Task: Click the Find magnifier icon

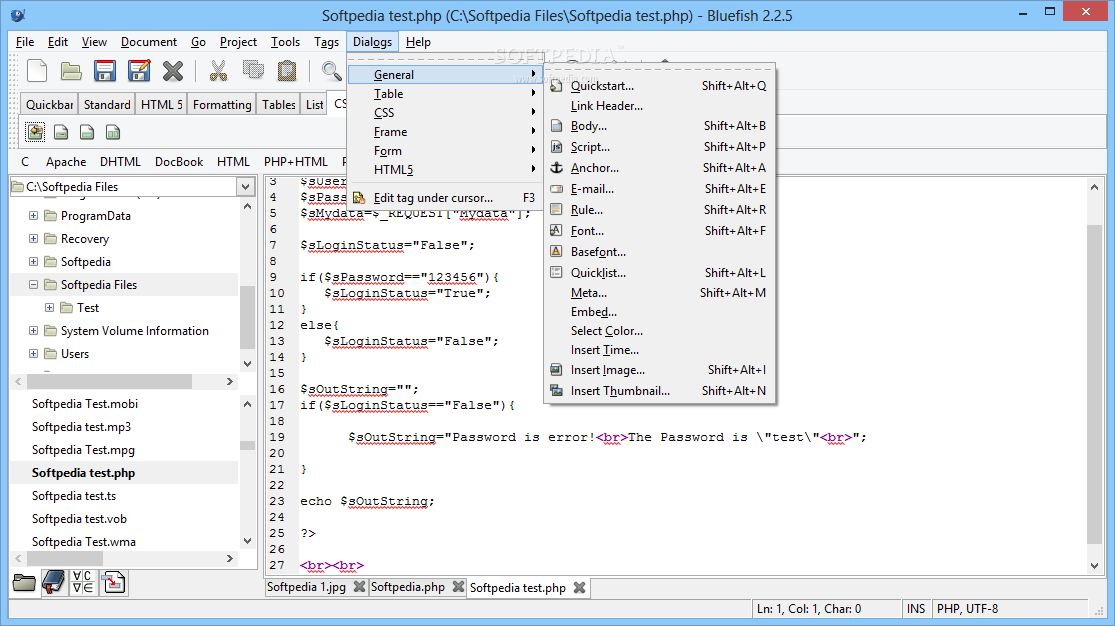Action: (331, 71)
